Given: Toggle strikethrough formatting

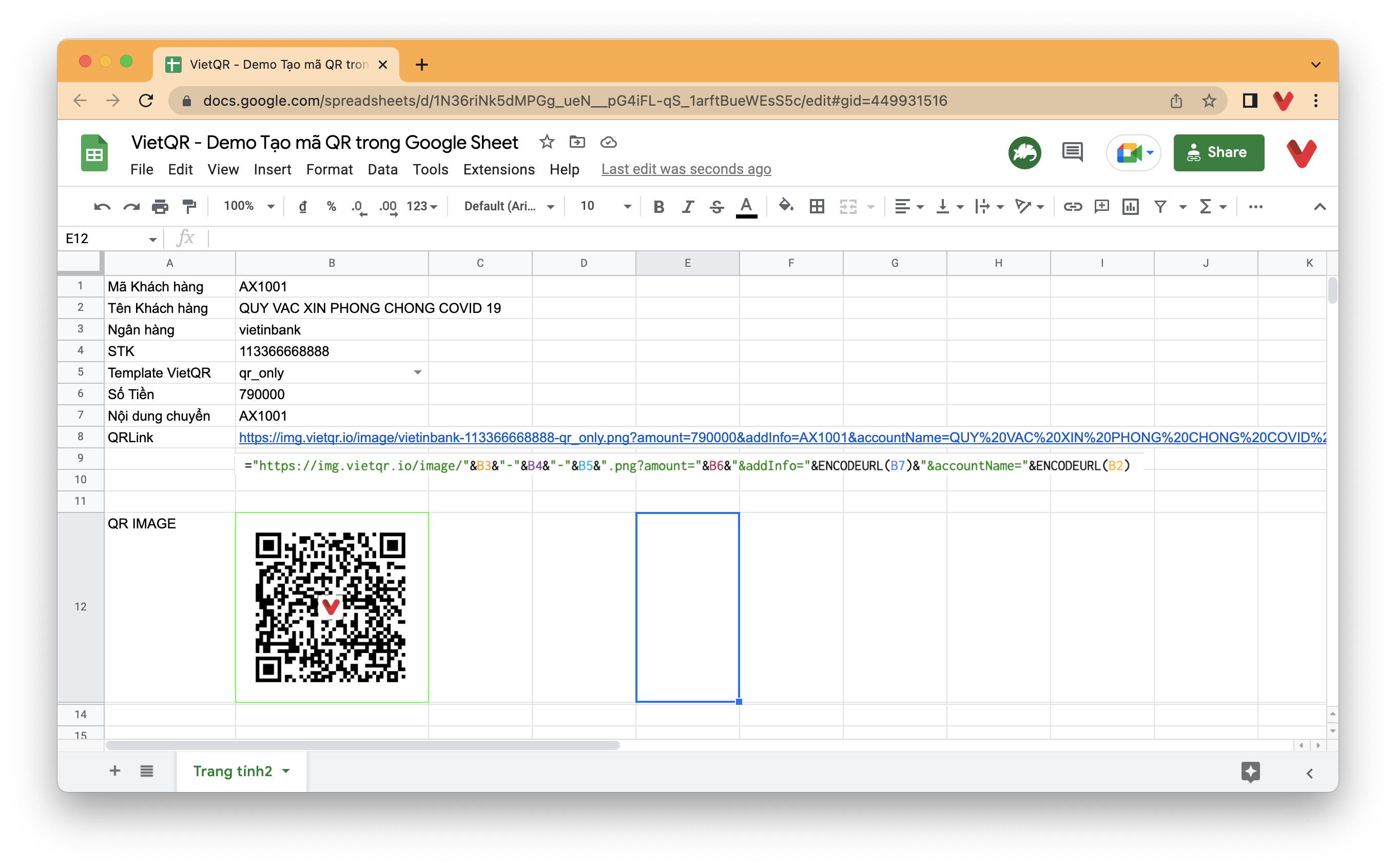Looking at the screenshot, I should (x=716, y=206).
